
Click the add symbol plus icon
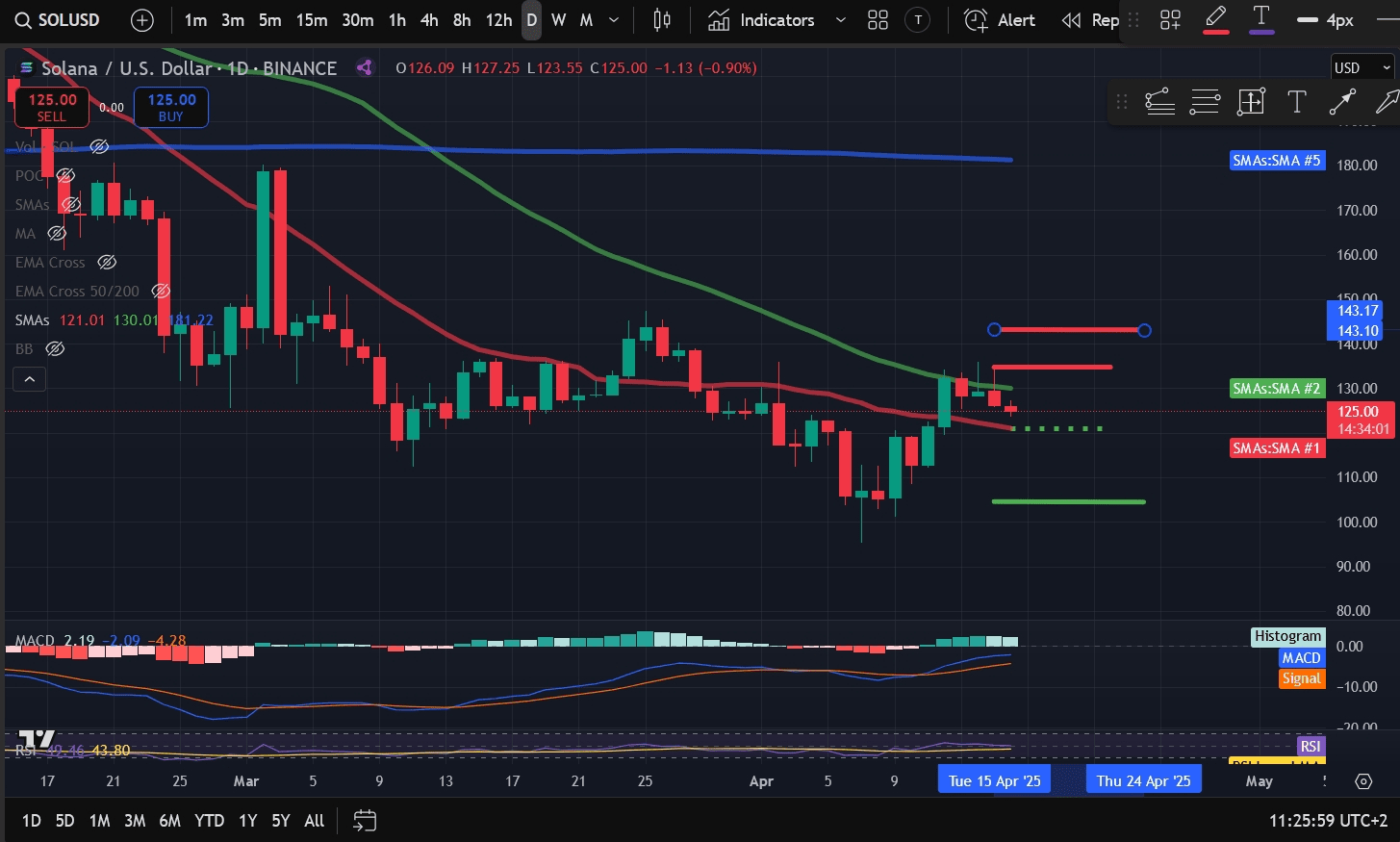click(x=141, y=20)
